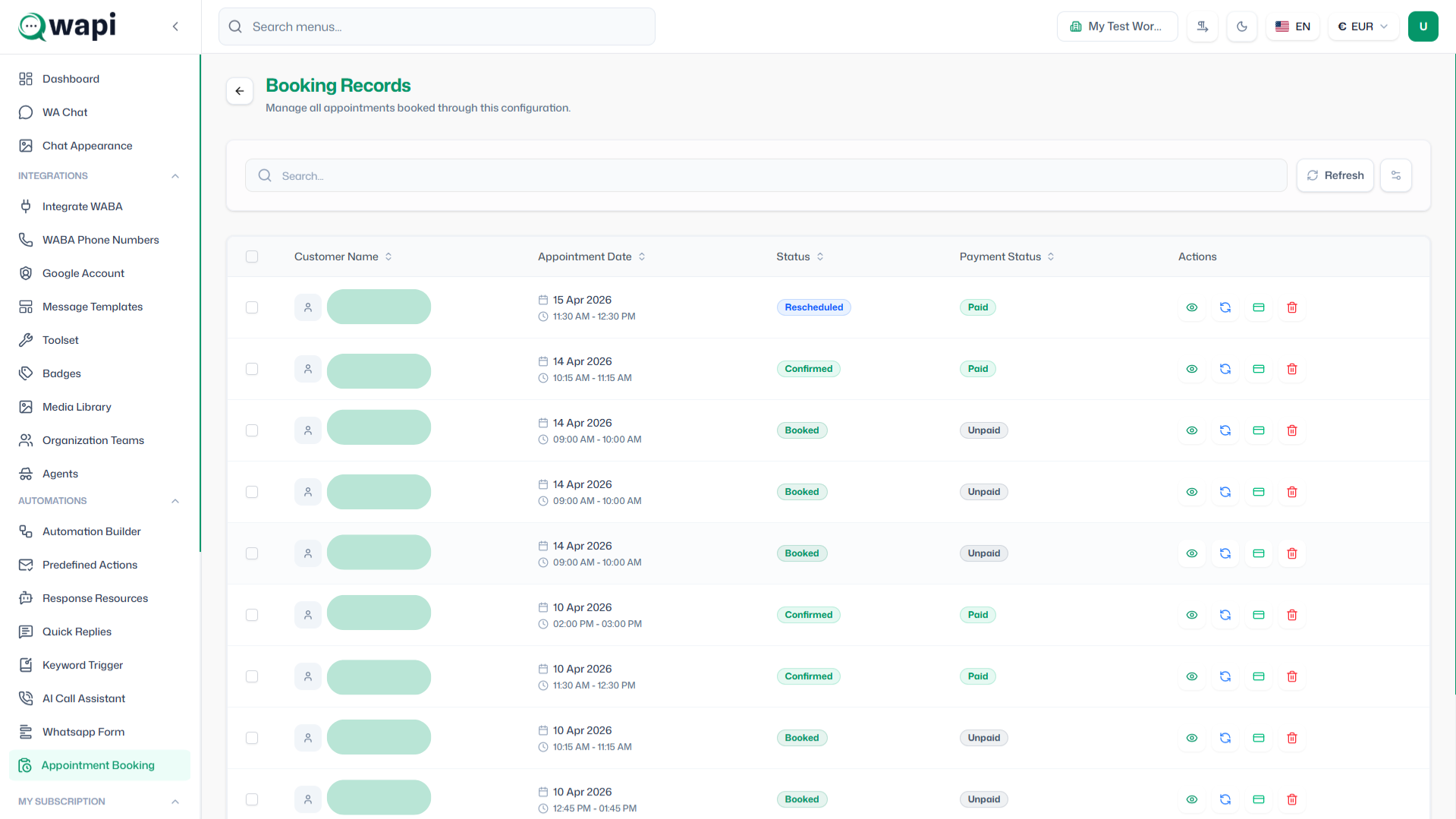Viewport: 1456px width, 819px height.
Task: Select the checkbox for the 10 Apr 02:00 PM booking row
Action: [252, 615]
